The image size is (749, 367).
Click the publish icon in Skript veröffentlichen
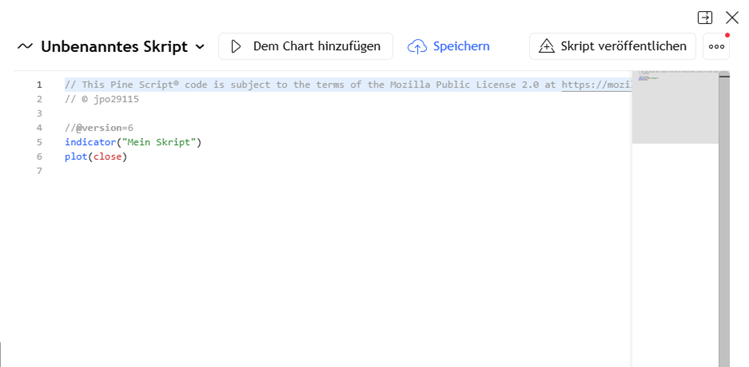click(x=546, y=46)
